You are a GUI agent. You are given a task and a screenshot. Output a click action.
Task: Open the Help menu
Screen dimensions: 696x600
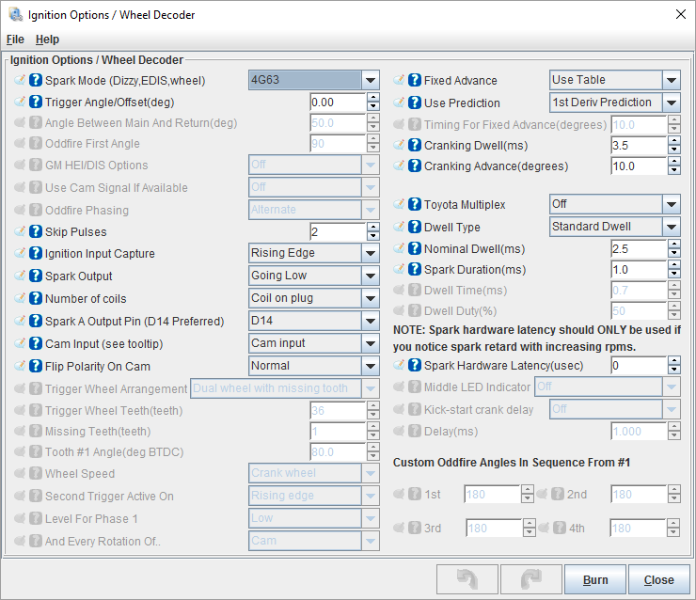[x=47, y=39]
